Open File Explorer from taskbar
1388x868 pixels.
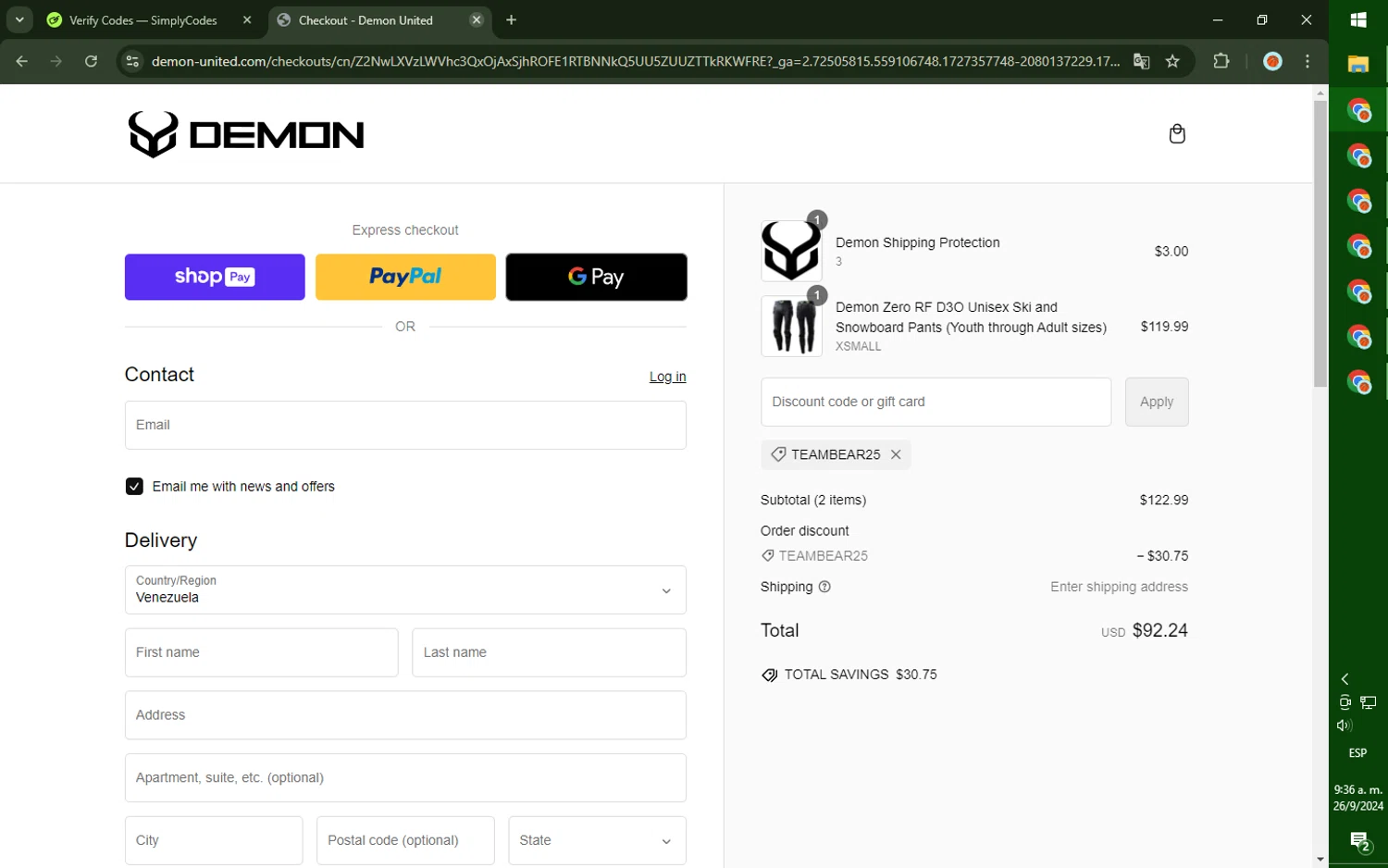pos(1358,65)
